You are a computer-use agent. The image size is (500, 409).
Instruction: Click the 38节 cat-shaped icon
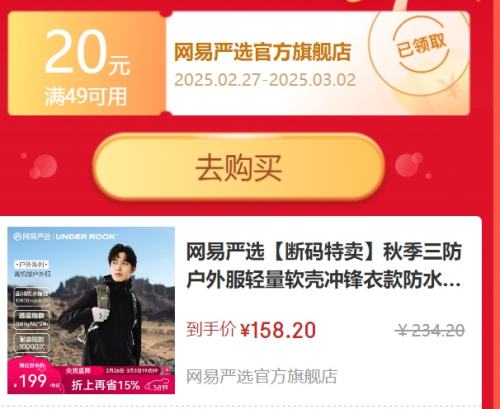(x=158, y=386)
